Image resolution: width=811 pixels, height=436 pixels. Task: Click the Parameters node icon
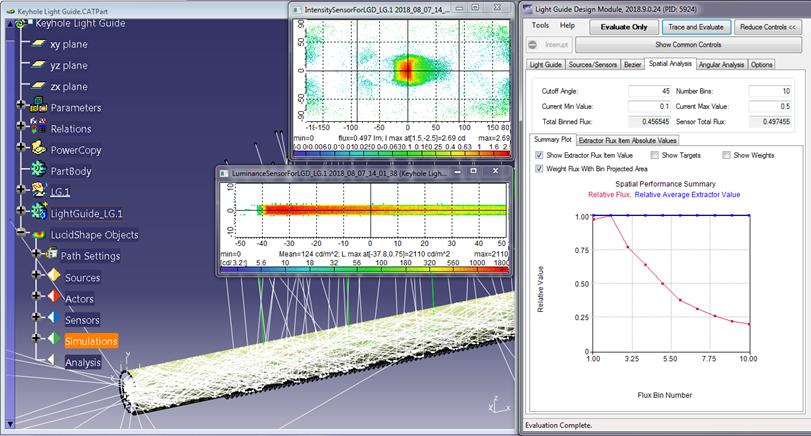(39, 106)
